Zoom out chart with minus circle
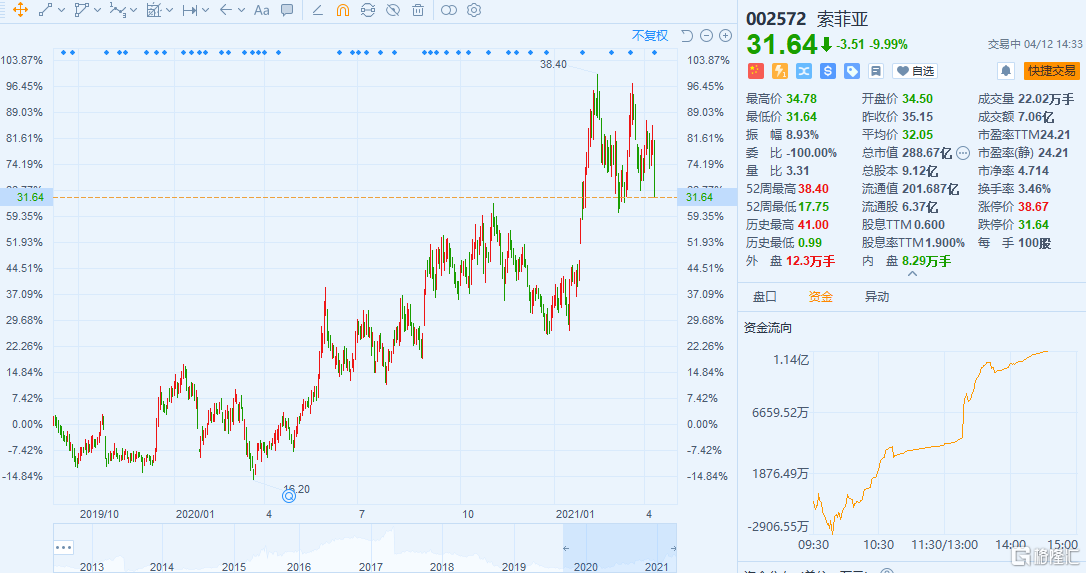The height and width of the screenshot is (573, 1086). (x=706, y=36)
